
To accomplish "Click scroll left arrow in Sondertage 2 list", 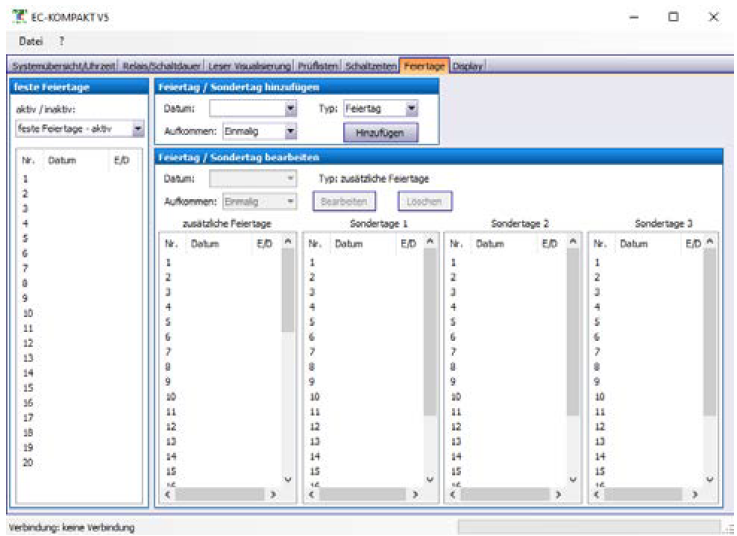I will (453, 494).
